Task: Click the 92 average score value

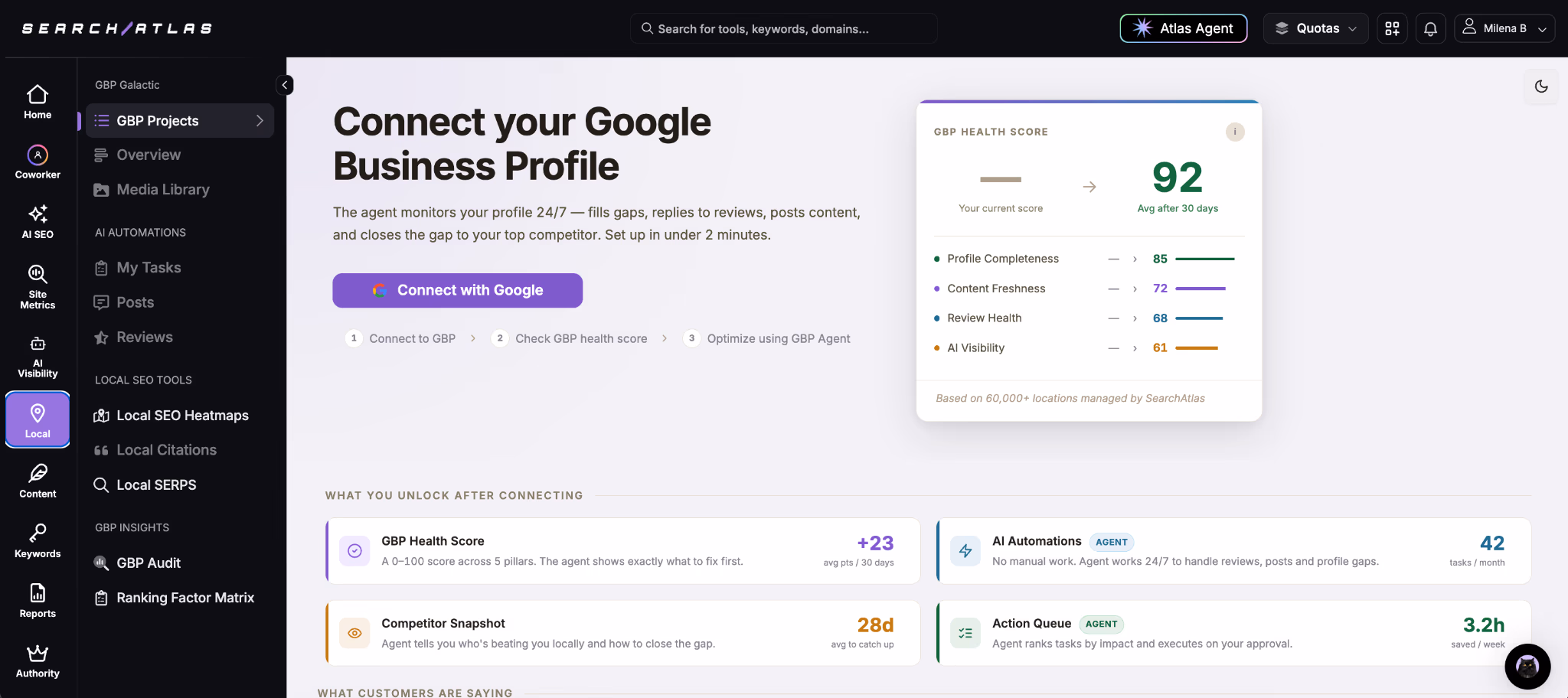Action: point(1178,178)
